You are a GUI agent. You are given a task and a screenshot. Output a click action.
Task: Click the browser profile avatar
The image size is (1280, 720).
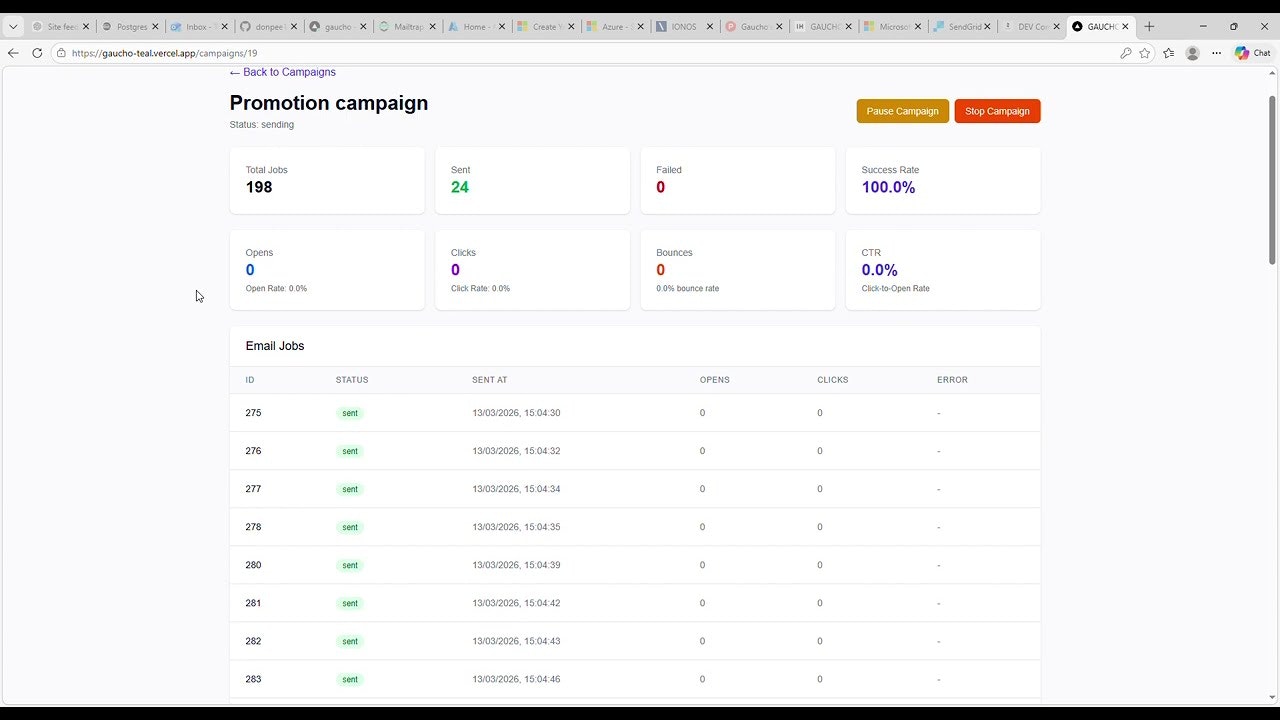pos(1192,53)
